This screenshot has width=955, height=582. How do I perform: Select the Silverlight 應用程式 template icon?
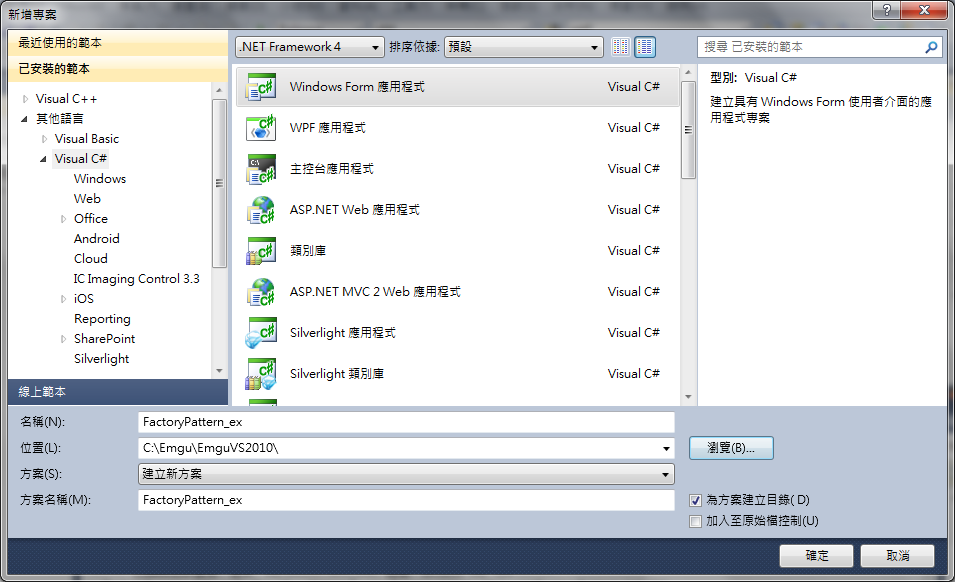[x=261, y=333]
